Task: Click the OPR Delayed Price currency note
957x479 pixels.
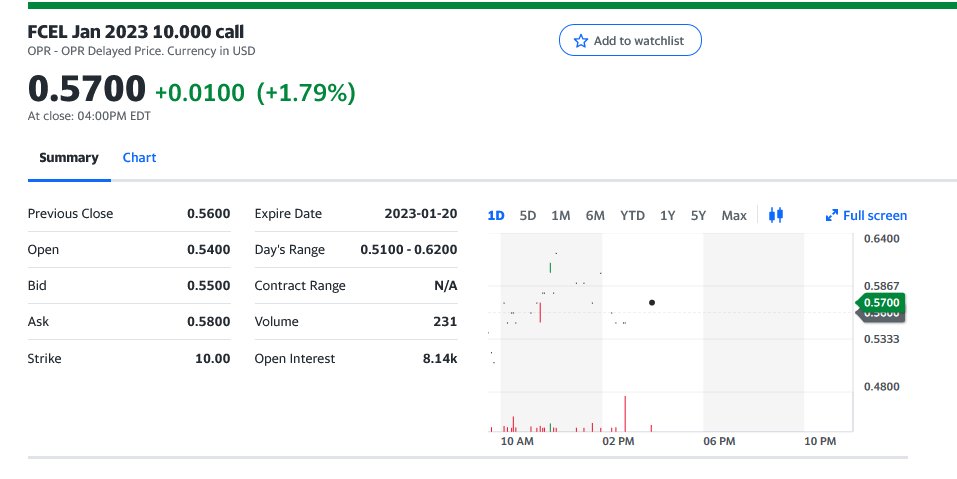Action: (x=141, y=51)
